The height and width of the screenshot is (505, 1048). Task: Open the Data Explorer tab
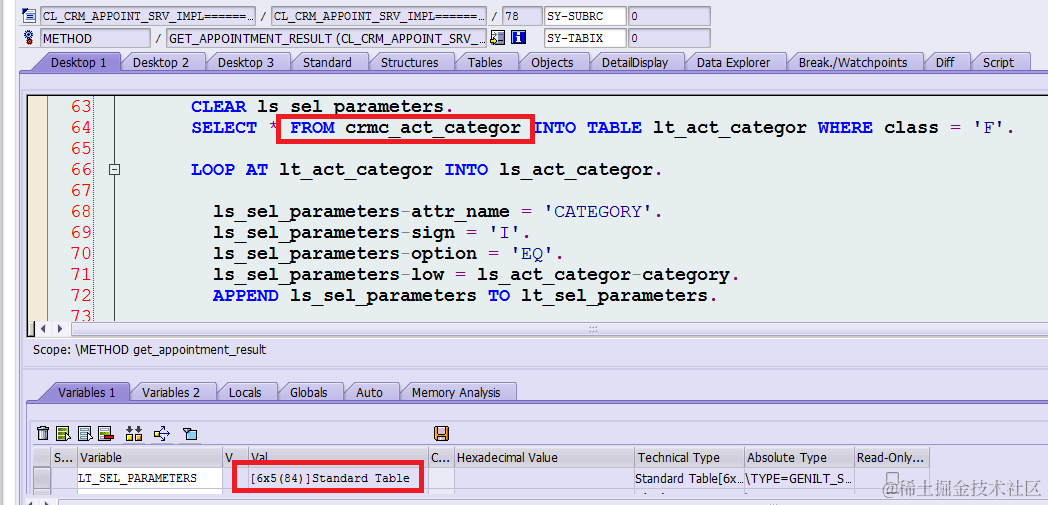coord(733,63)
